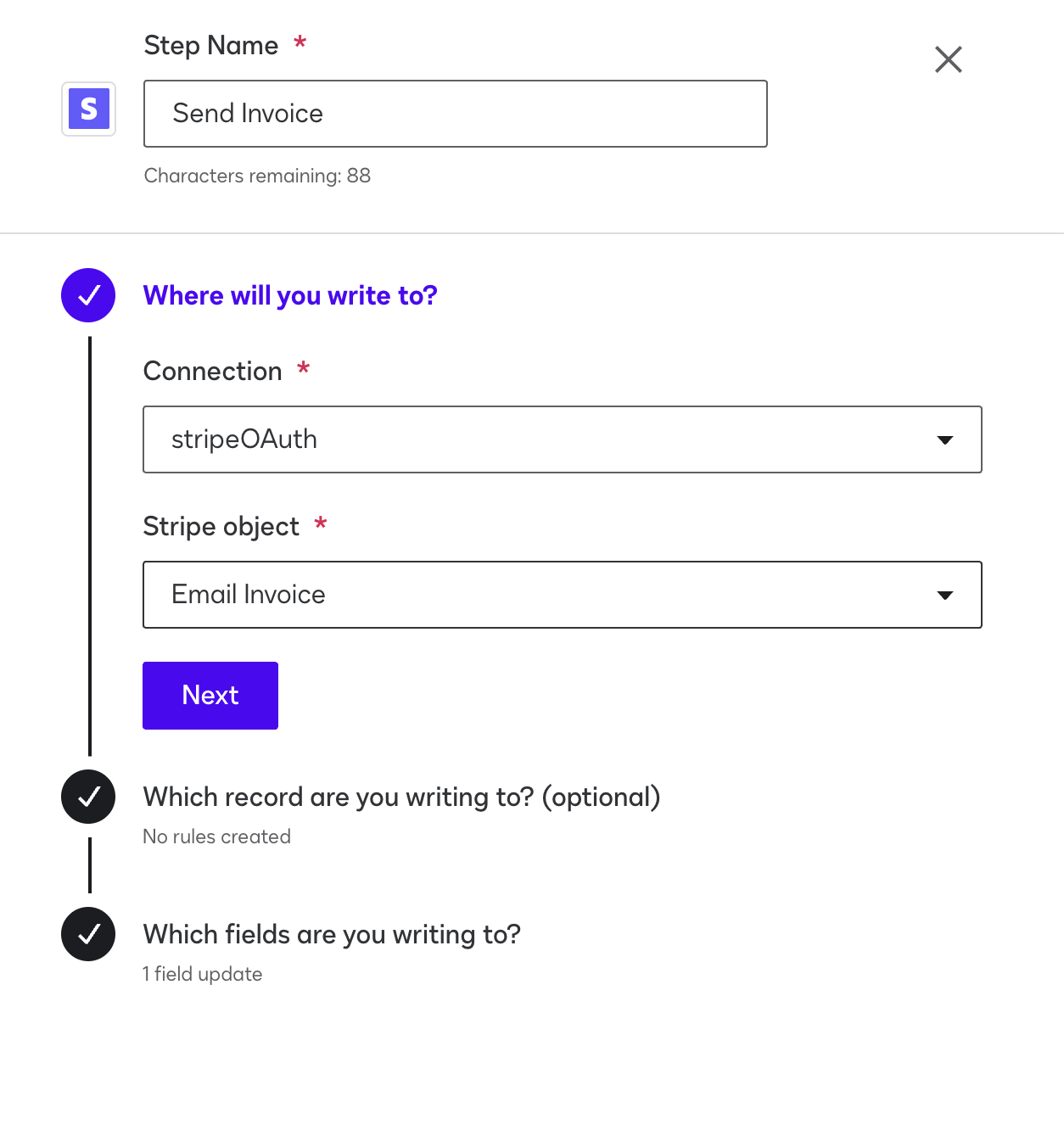Expand the "Which fields are you writing to?" section
Viewport: 1064px width, 1147px height.
click(332, 934)
